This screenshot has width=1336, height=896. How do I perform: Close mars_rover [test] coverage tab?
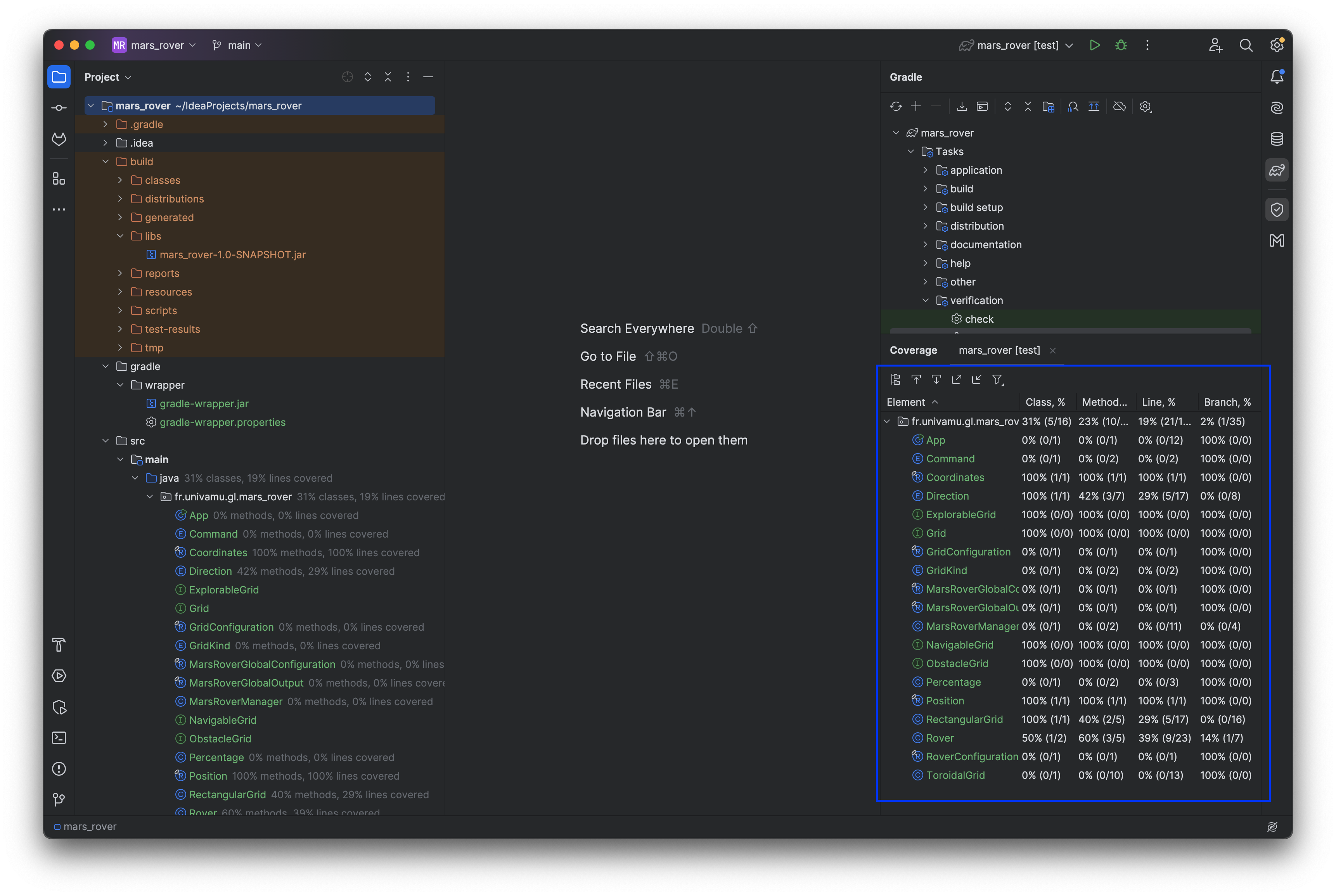tap(1052, 350)
